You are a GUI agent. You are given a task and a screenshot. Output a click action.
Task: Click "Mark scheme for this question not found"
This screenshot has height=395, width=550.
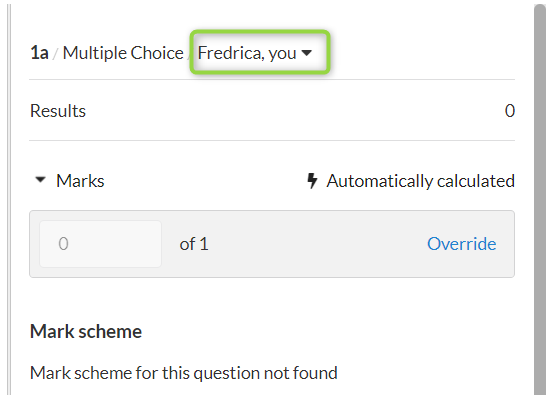click(x=184, y=373)
